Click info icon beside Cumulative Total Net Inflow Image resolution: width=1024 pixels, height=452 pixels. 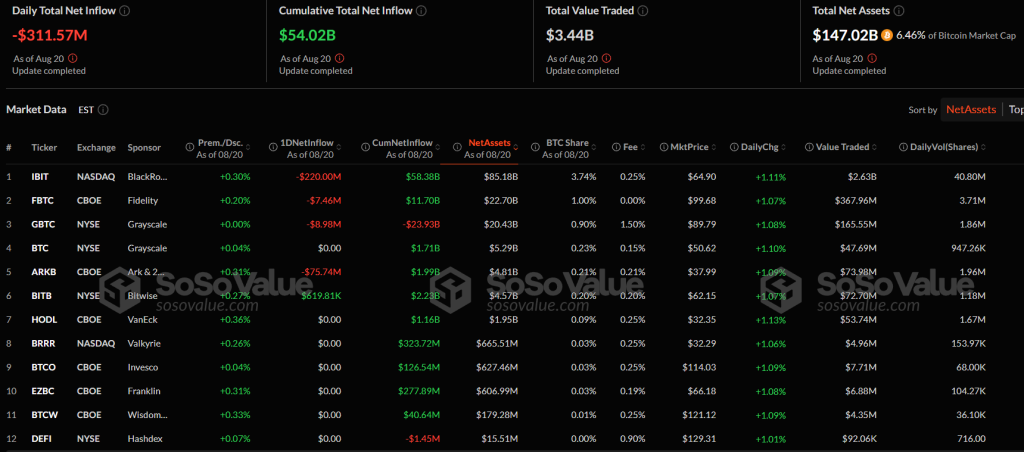click(421, 10)
